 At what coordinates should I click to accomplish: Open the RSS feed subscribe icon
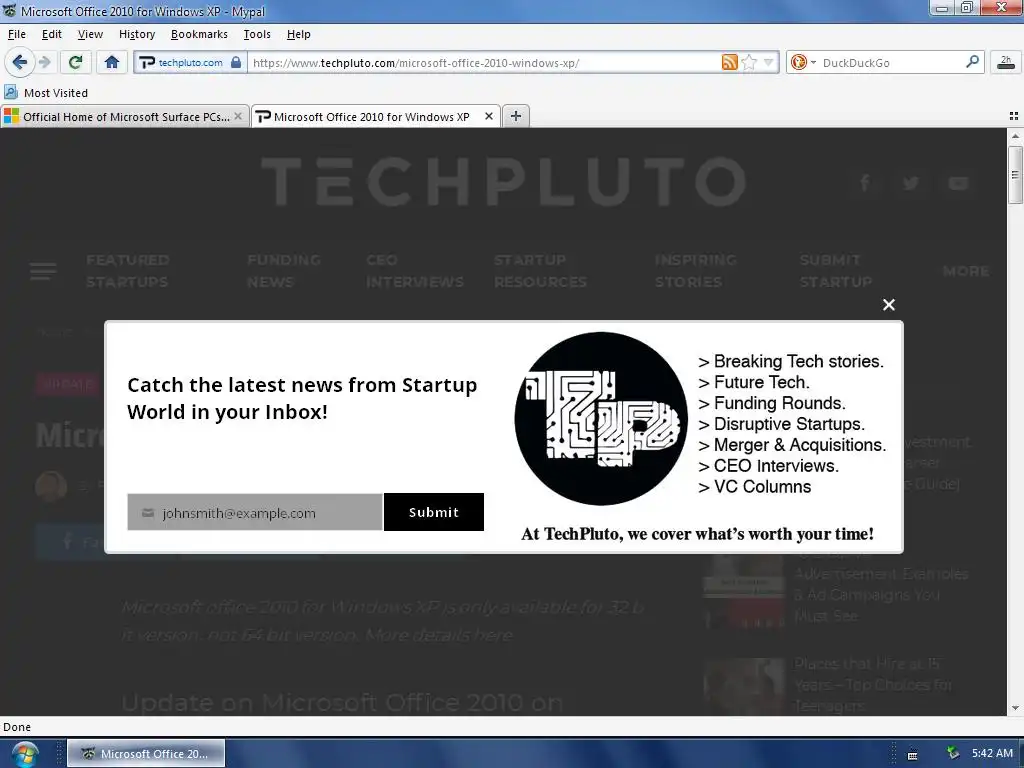[729, 63]
